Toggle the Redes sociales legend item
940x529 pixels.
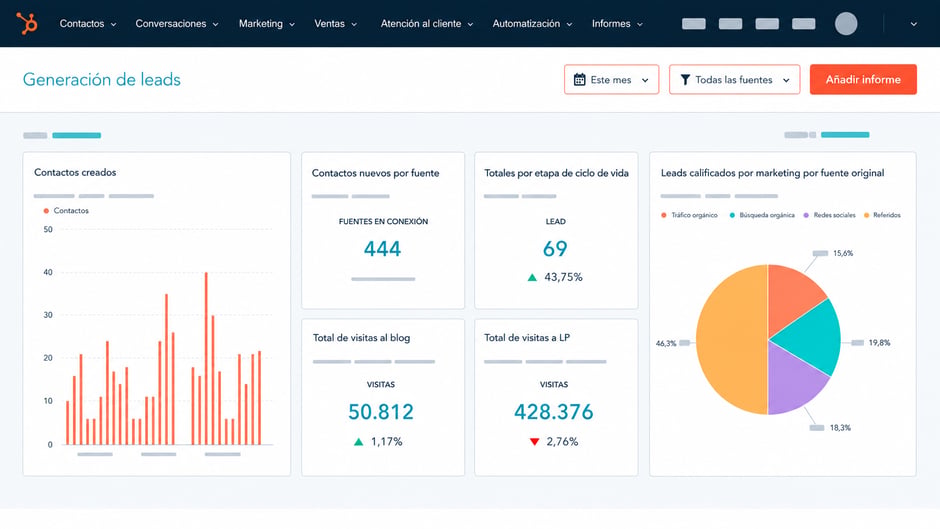pyautogui.click(x=829, y=215)
